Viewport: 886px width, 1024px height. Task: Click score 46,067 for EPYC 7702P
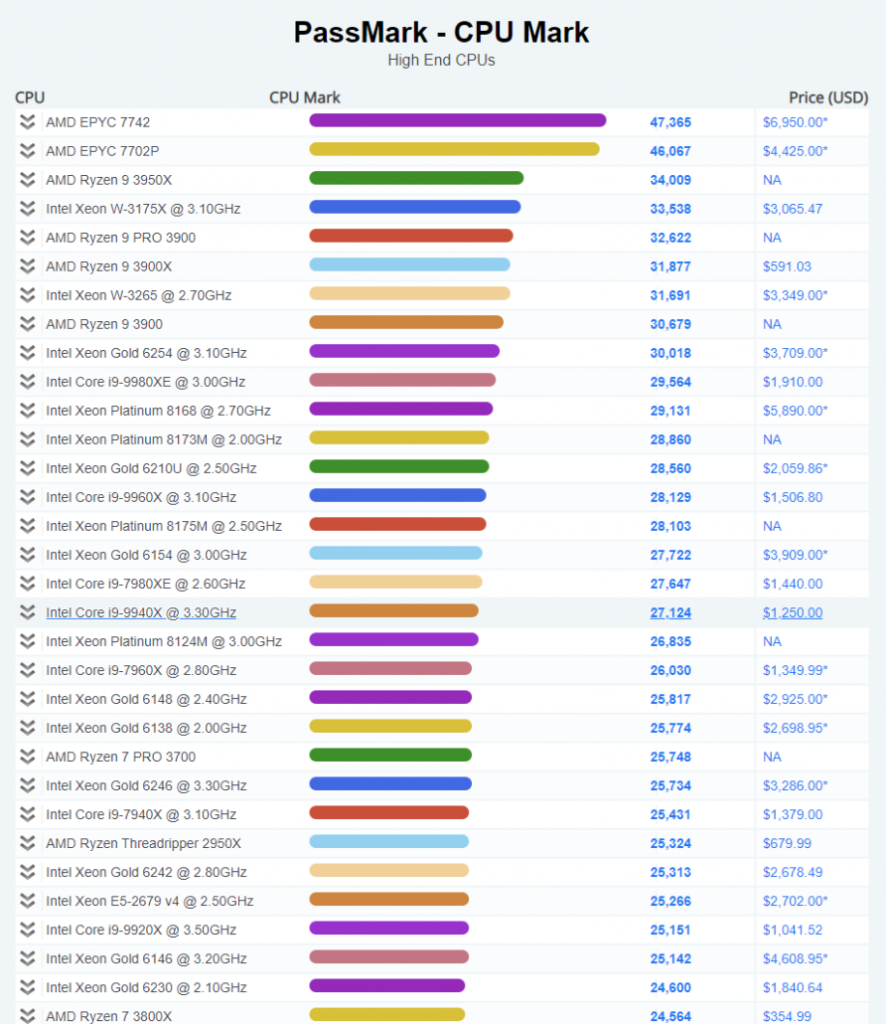coord(671,151)
